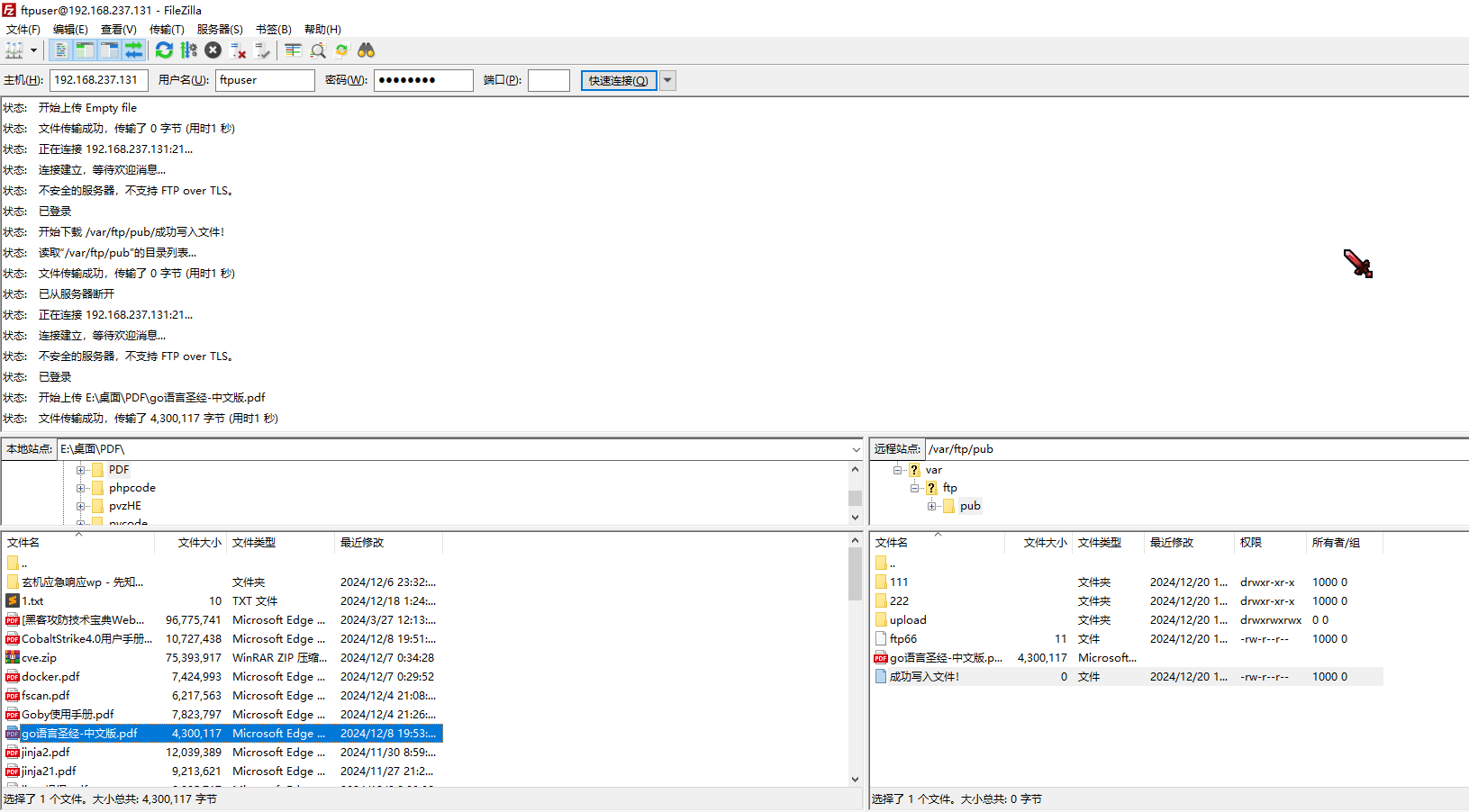1469x812 pixels.
Task: Open the 书签(B) menu
Action: [x=273, y=29]
